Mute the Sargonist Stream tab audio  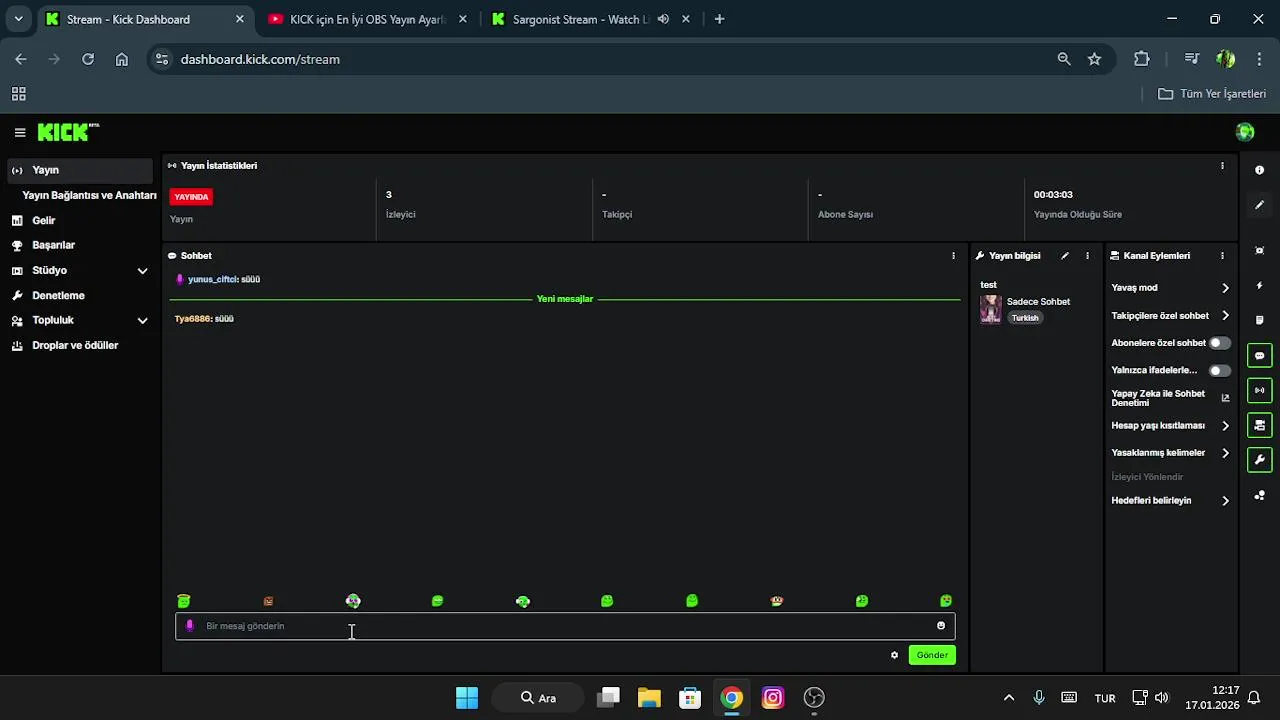(663, 19)
